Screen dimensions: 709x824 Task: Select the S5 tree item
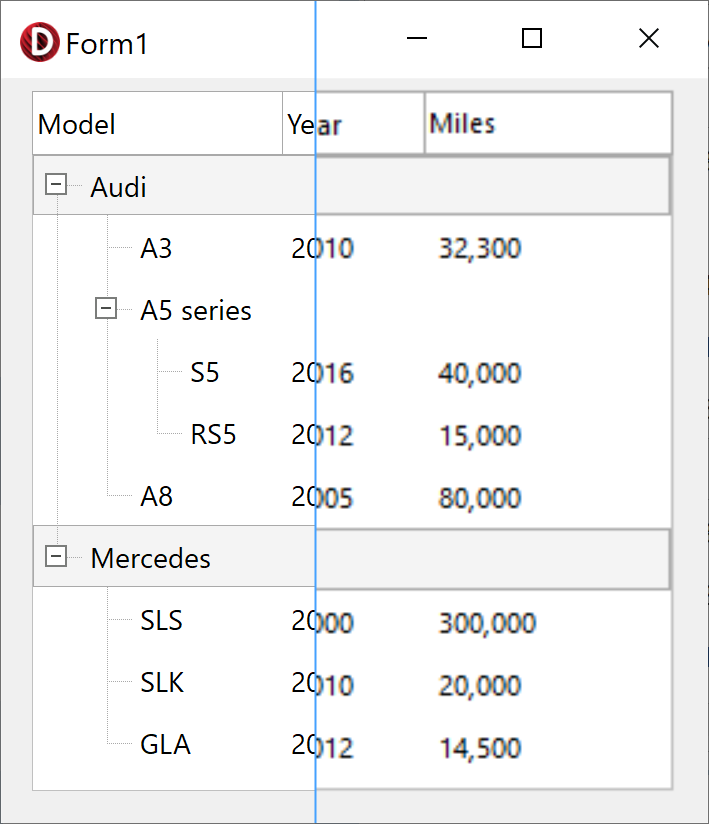[x=204, y=372]
